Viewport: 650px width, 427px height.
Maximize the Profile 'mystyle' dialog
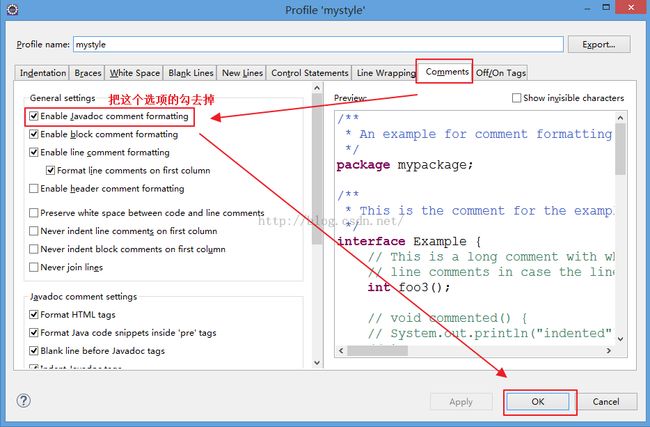tap(606, 7)
